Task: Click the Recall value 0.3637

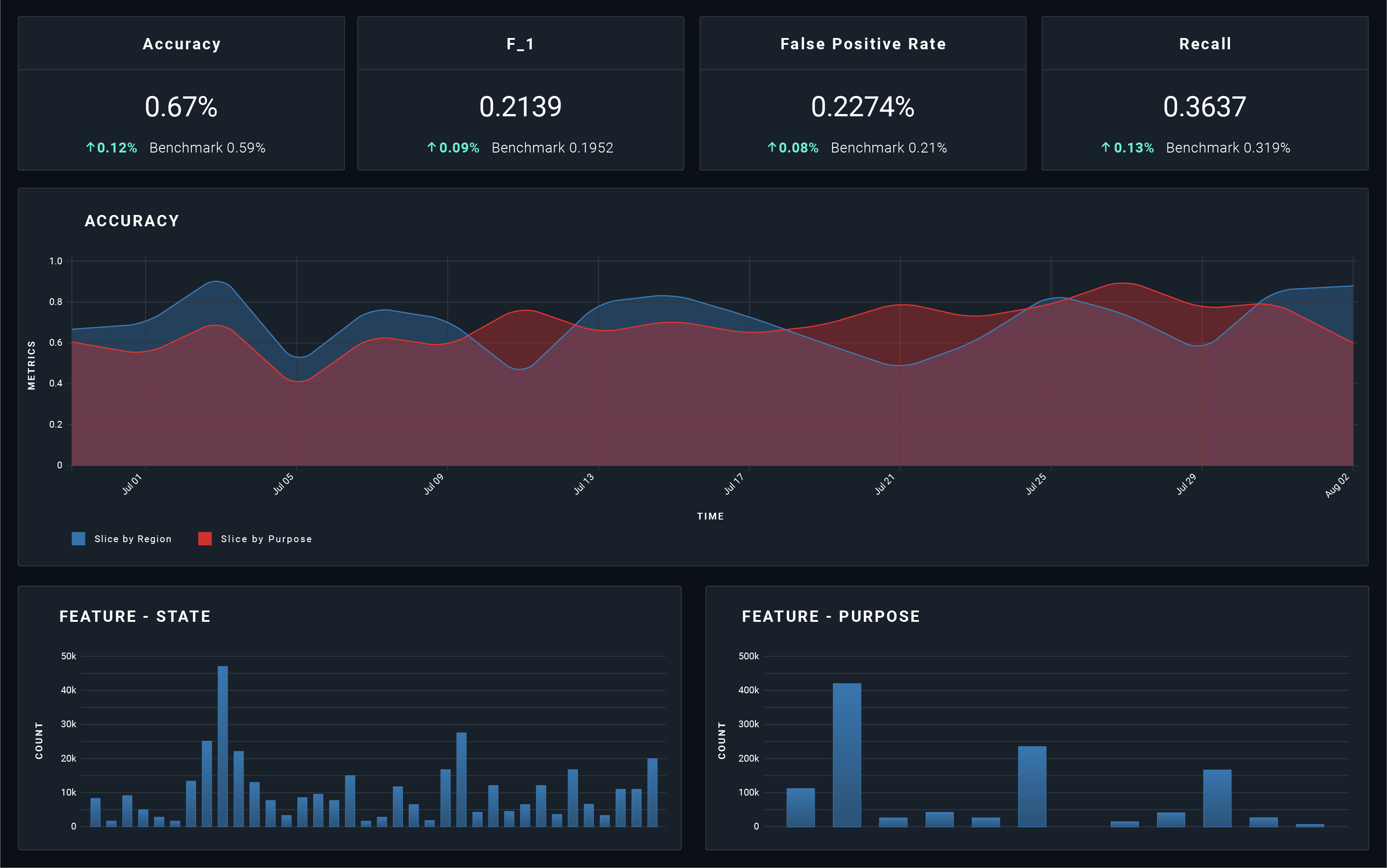Action: point(1205,107)
